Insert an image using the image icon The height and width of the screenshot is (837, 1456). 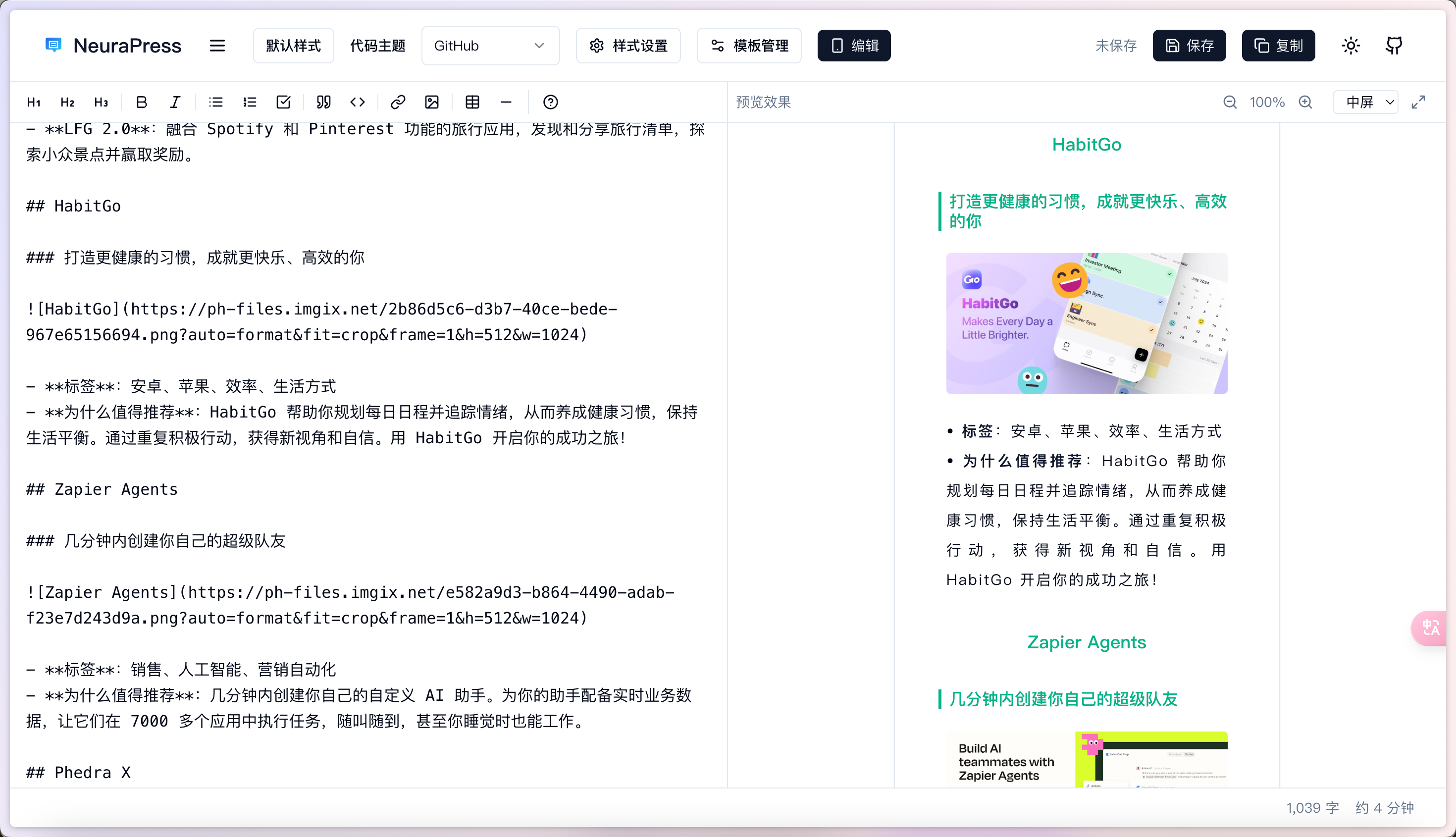click(x=432, y=103)
